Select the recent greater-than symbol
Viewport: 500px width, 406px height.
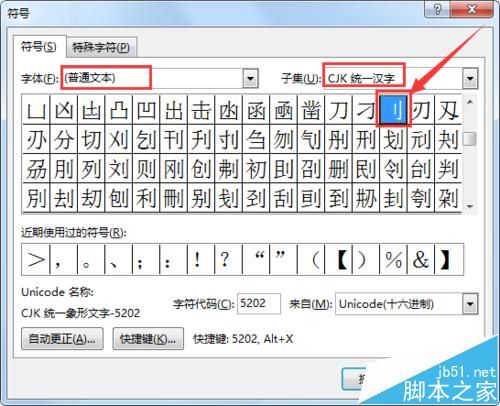[36, 259]
